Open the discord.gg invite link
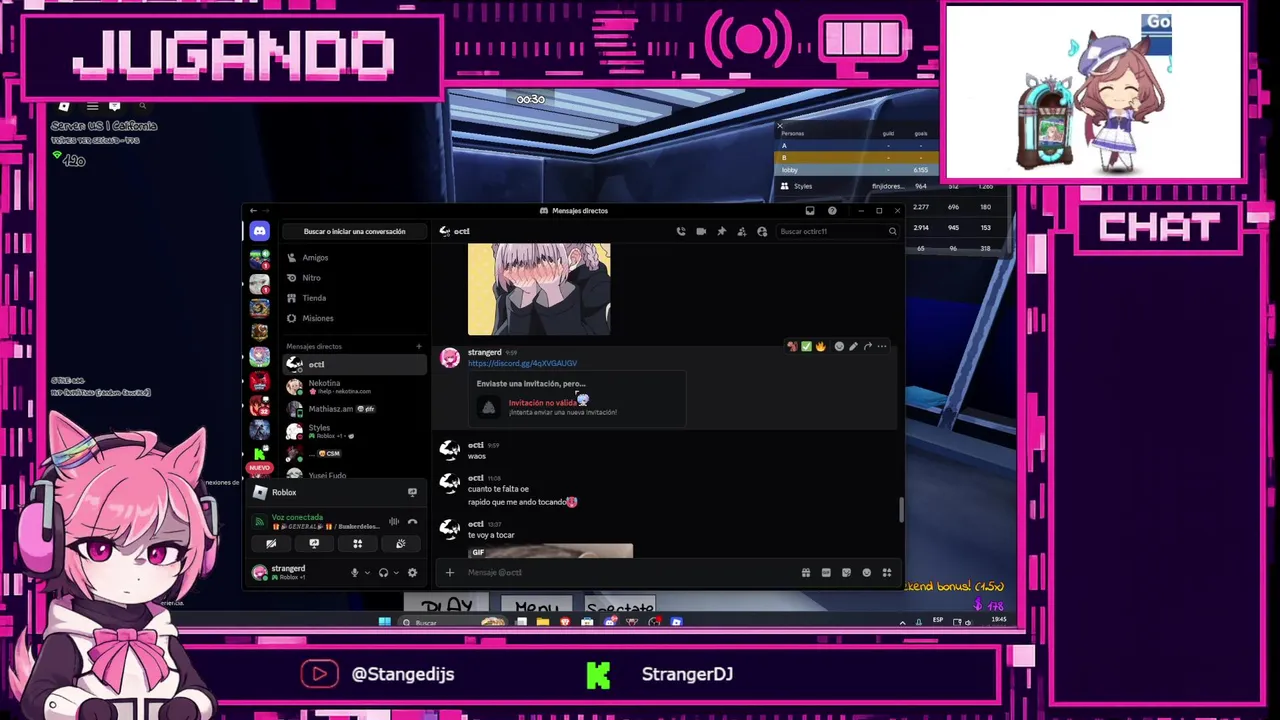This screenshot has width=1280, height=720. [x=522, y=363]
